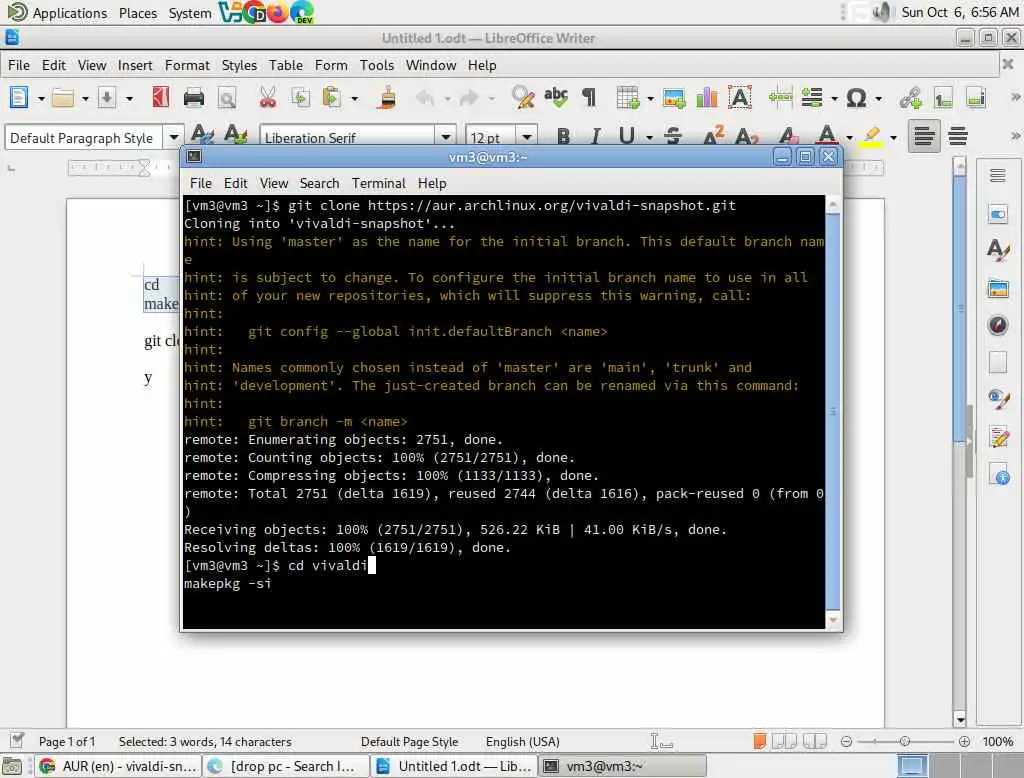Viewport: 1024px width, 778px height.
Task: Click the New document icon in Writer toolbar
Action: pos(19,98)
